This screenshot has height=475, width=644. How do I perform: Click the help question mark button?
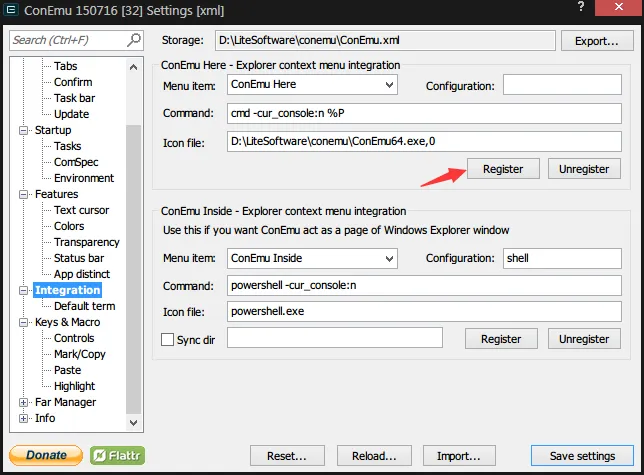(581, 7)
